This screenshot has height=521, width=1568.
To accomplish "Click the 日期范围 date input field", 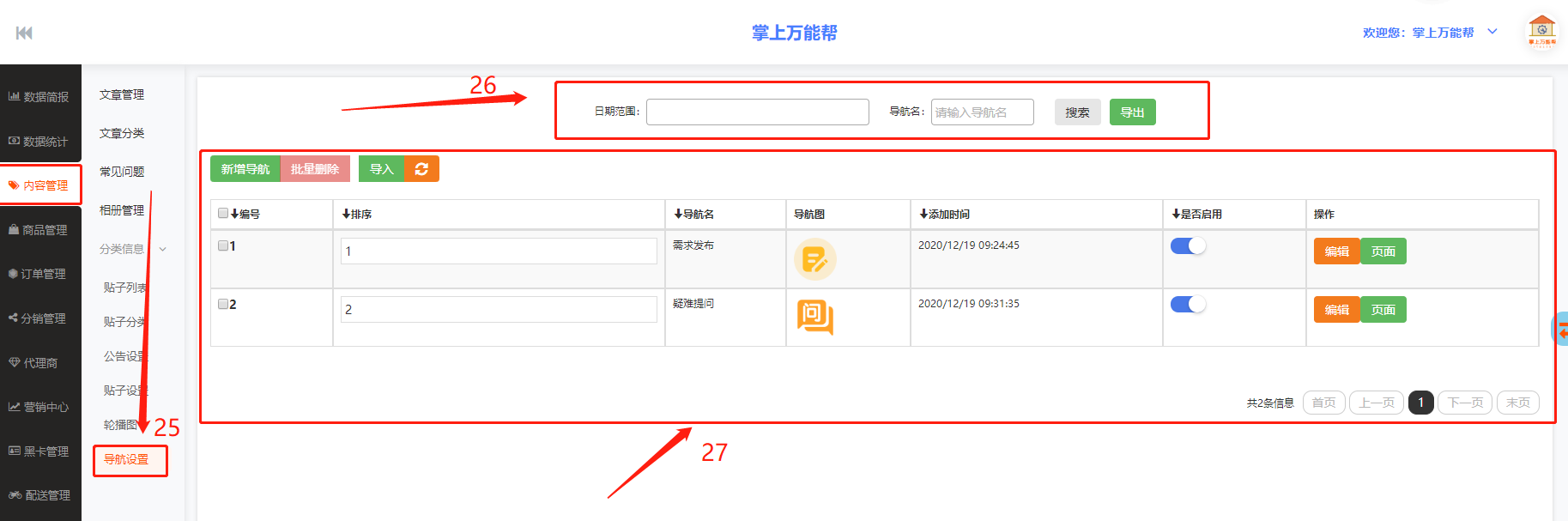I will [x=757, y=112].
